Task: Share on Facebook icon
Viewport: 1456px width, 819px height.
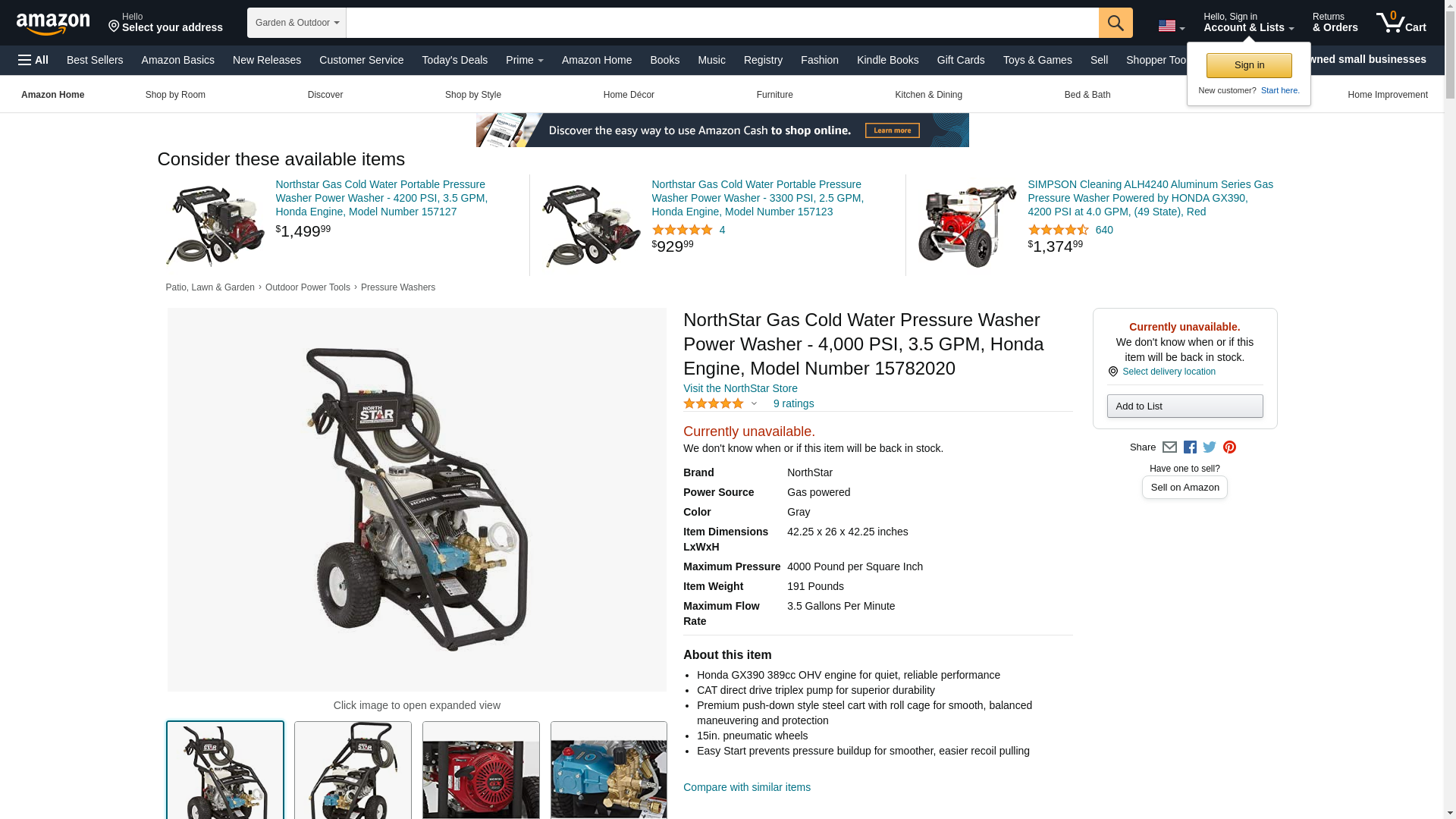Action: [1190, 447]
